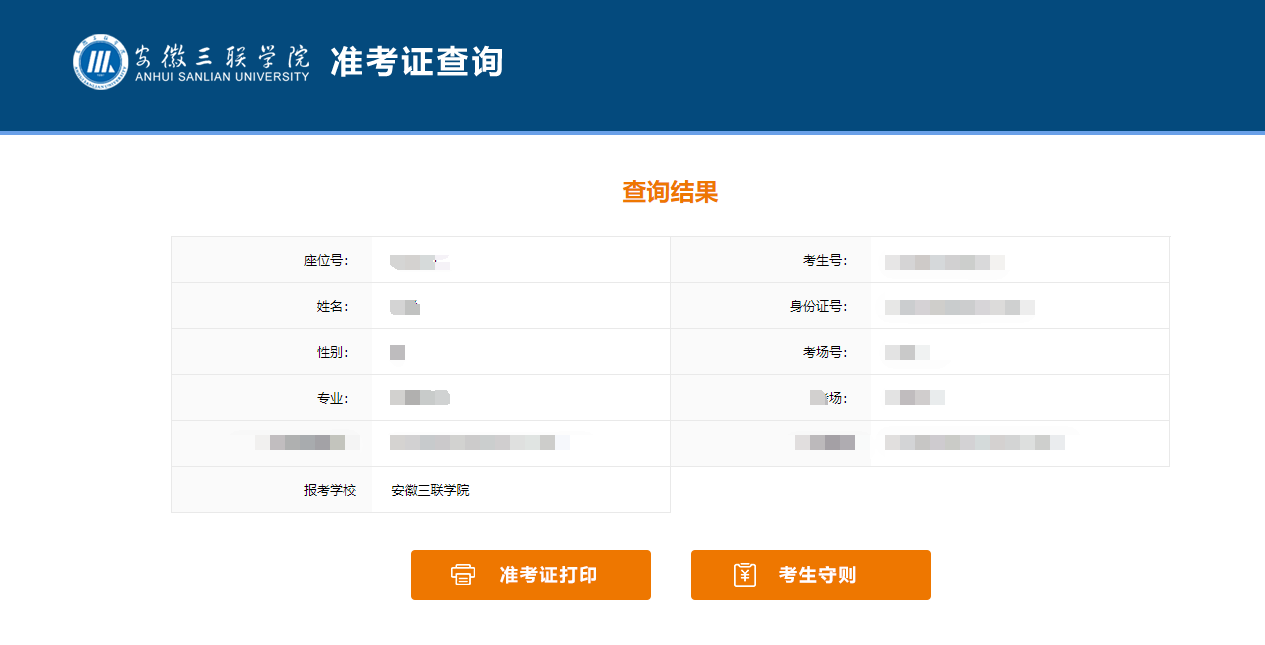Viewport: 1265px width, 645px height.
Task: Open 准考证打印 to print the admission ticket
Action: point(531,574)
